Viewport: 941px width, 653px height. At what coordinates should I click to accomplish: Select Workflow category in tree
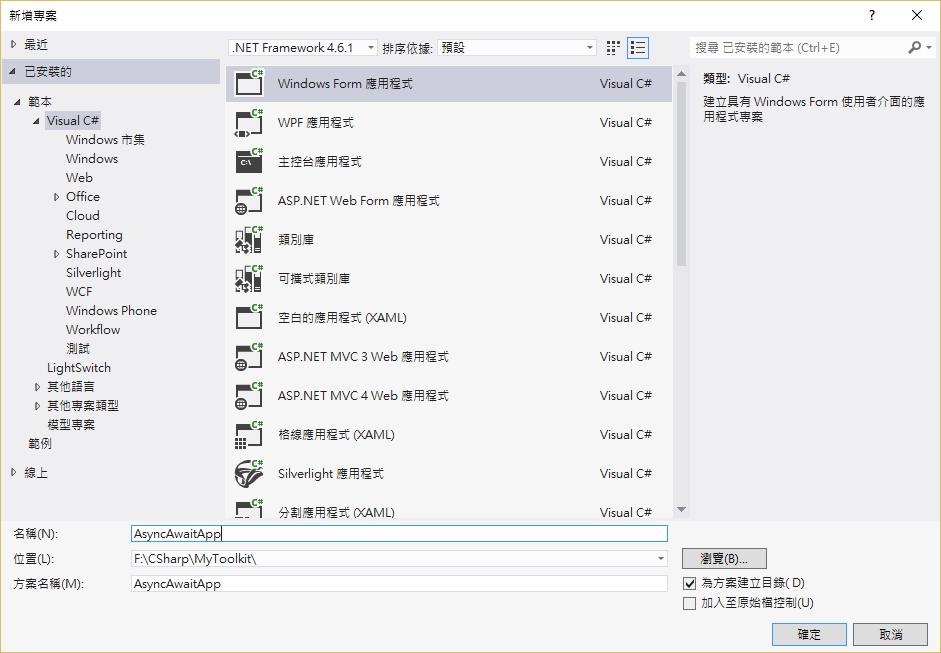[x=93, y=330]
